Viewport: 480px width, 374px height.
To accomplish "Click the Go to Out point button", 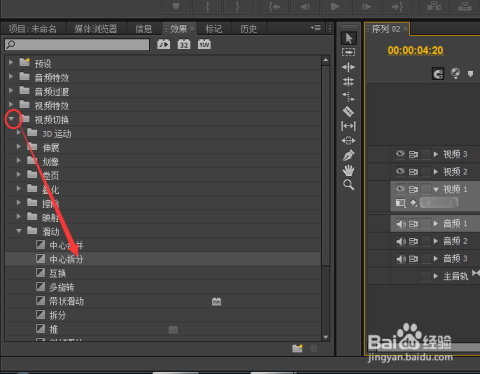I will click(x=397, y=7).
